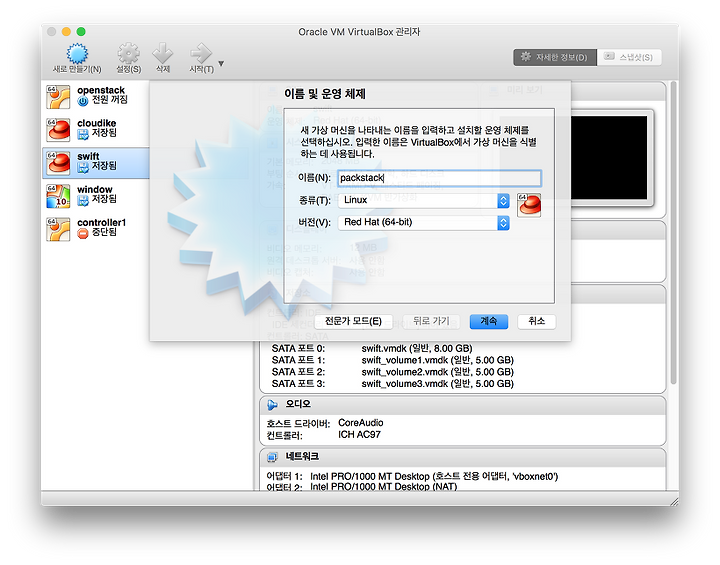The width and height of the screenshot is (720, 565).
Task: Click the VM preview thumbnail
Action: point(611,157)
